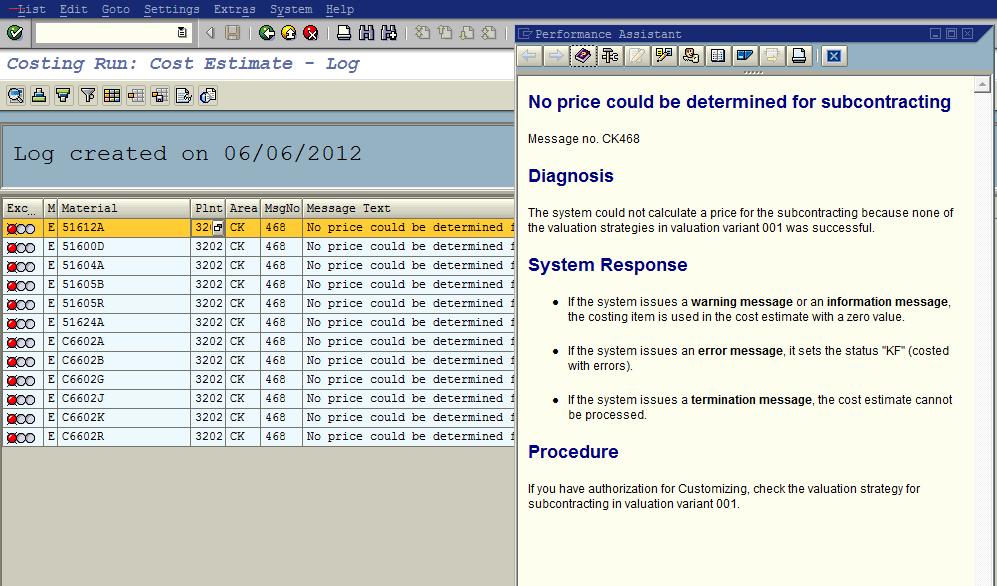Click the First Page icon

point(422,32)
